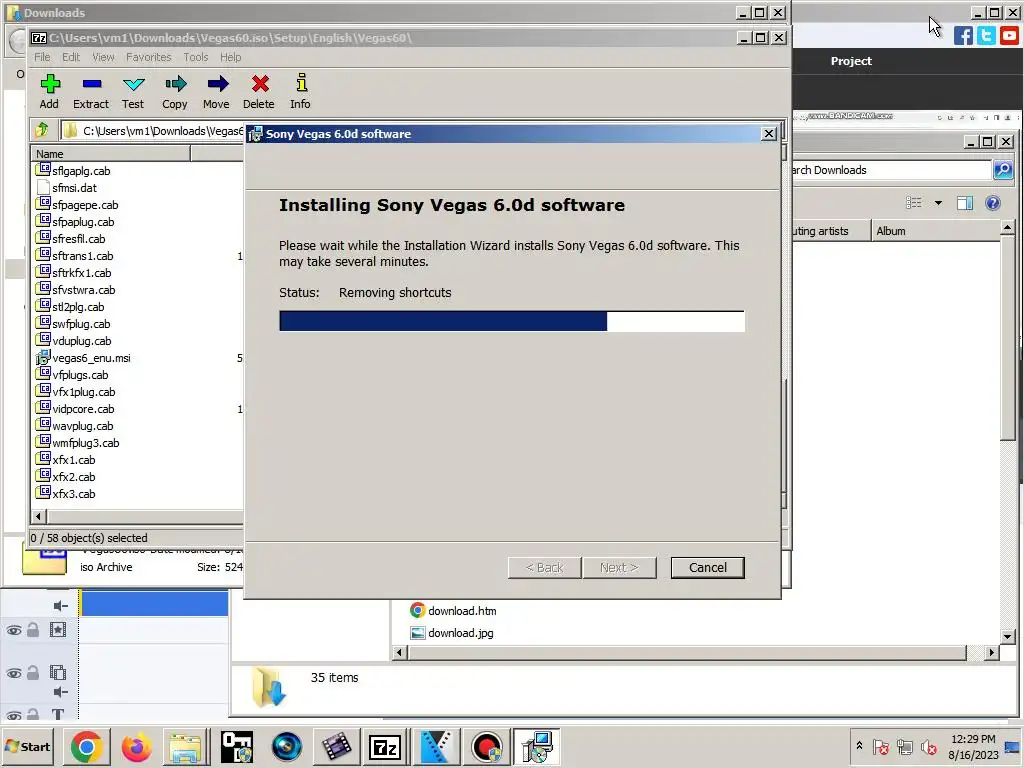Open the Tools menu in 7-Zip
The height and width of the screenshot is (768, 1024).
tap(196, 57)
